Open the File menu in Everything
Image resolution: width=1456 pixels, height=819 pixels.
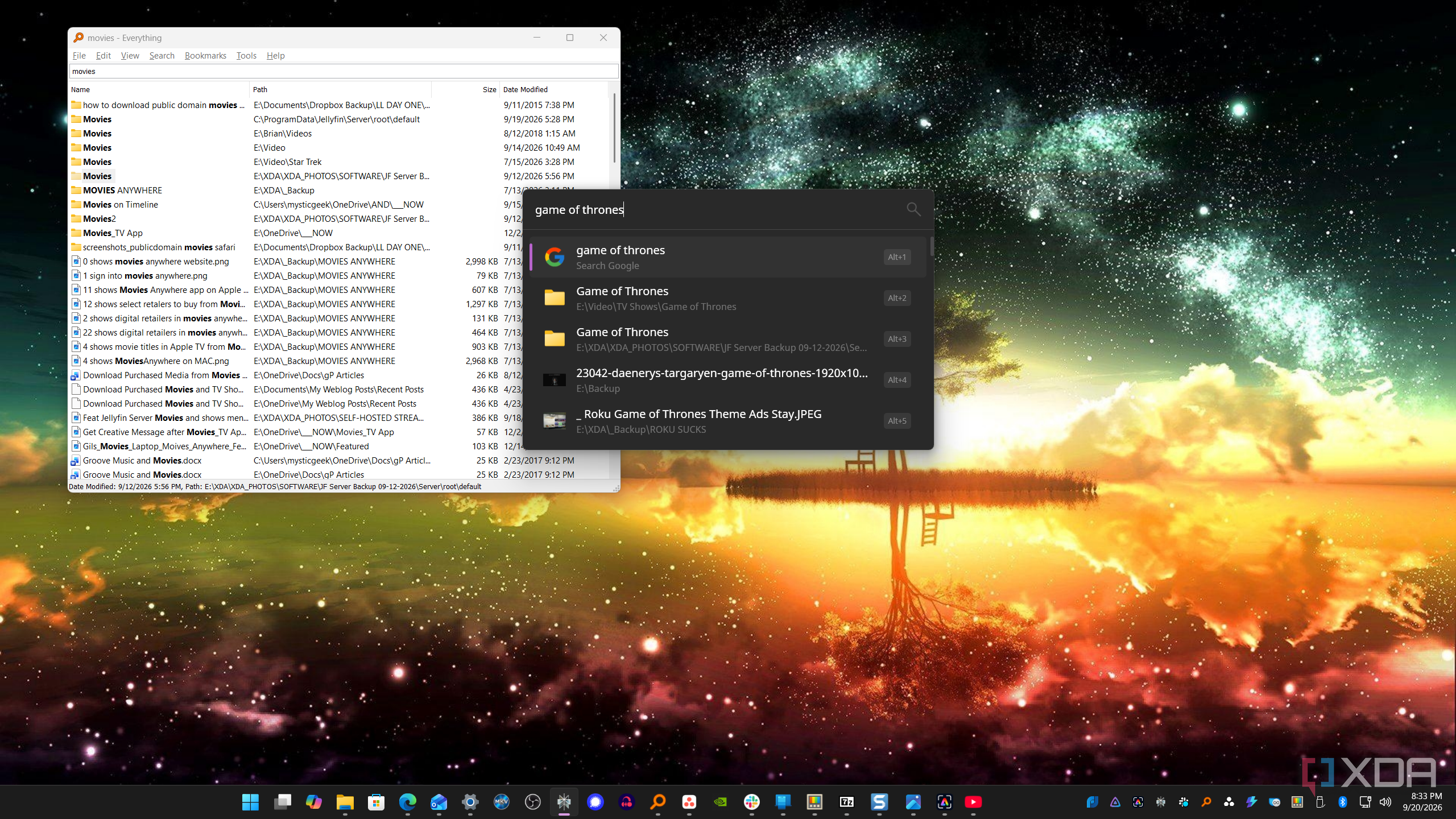coord(79,55)
